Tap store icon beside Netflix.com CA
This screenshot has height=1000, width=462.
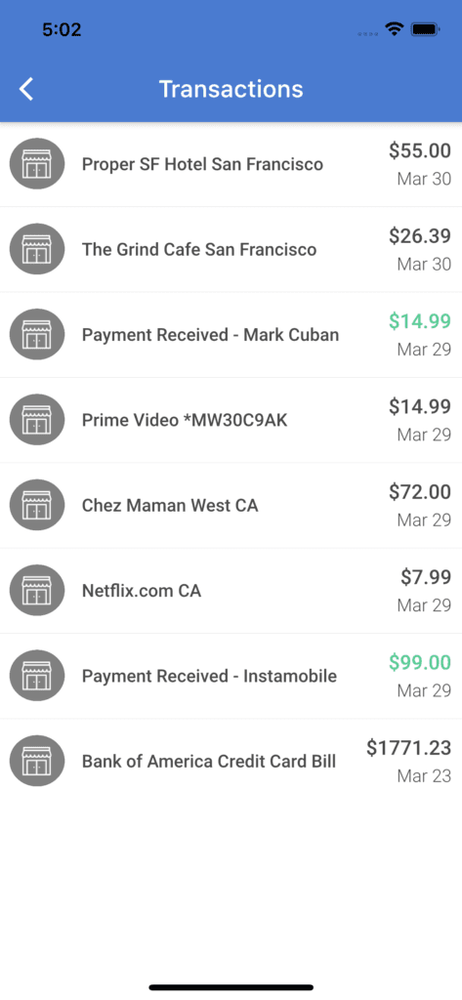pos(37,591)
